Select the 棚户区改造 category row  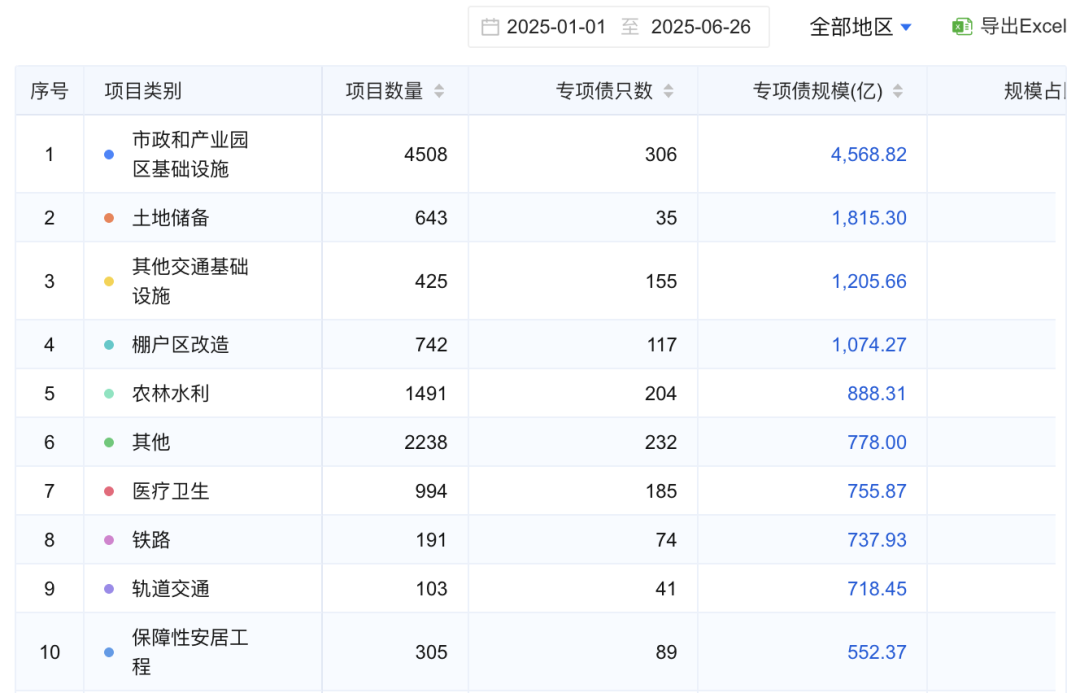pos(181,345)
